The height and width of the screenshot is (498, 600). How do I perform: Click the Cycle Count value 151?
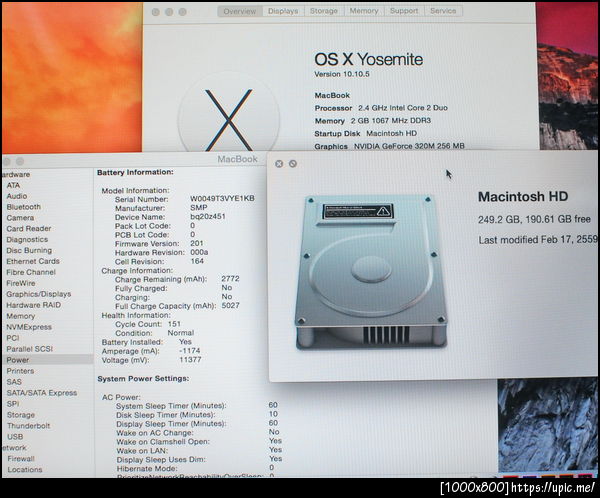click(174, 324)
